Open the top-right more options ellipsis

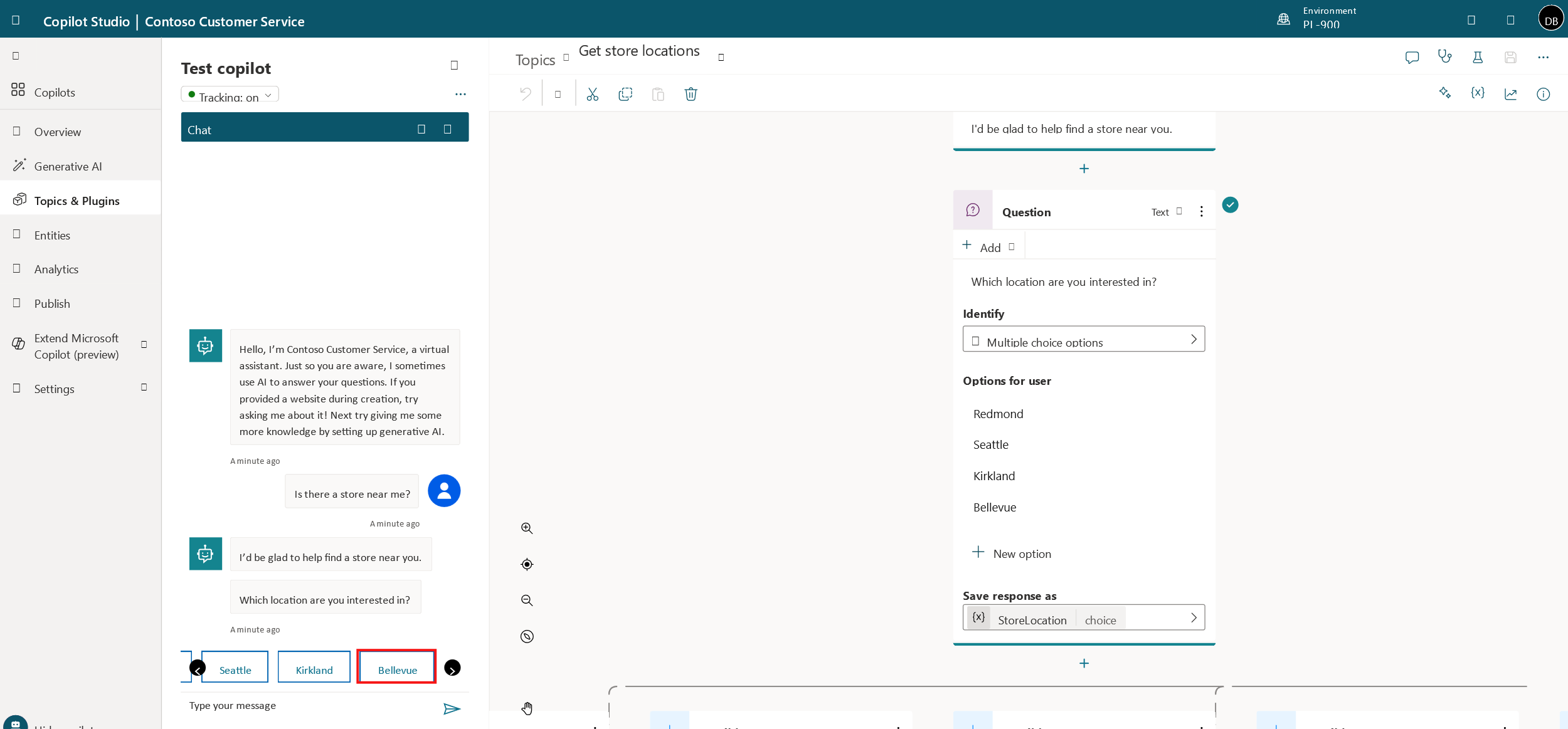click(1544, 58)
